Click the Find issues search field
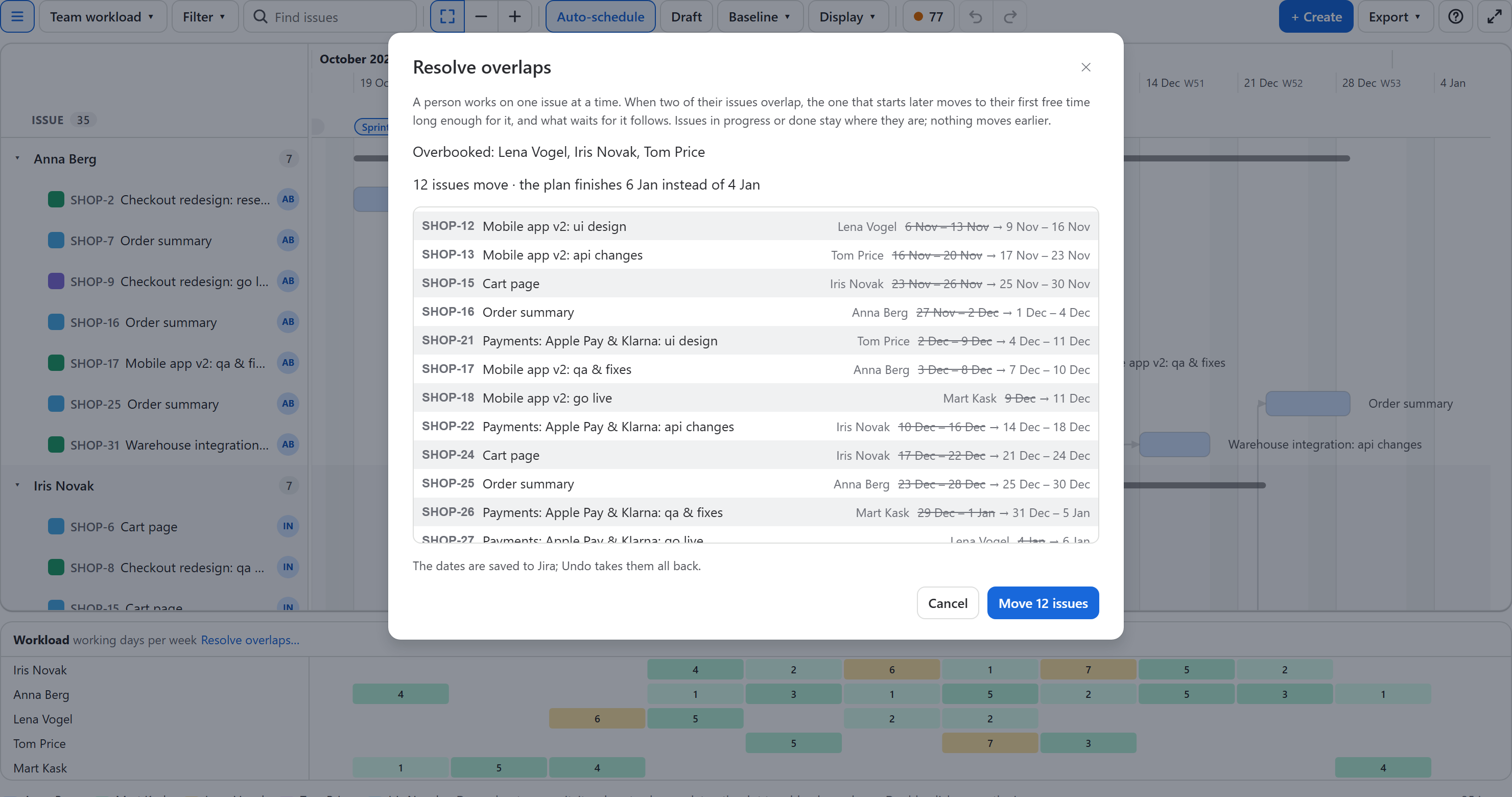This screenshot has height=797, width=1512. [x=330, y=16]
